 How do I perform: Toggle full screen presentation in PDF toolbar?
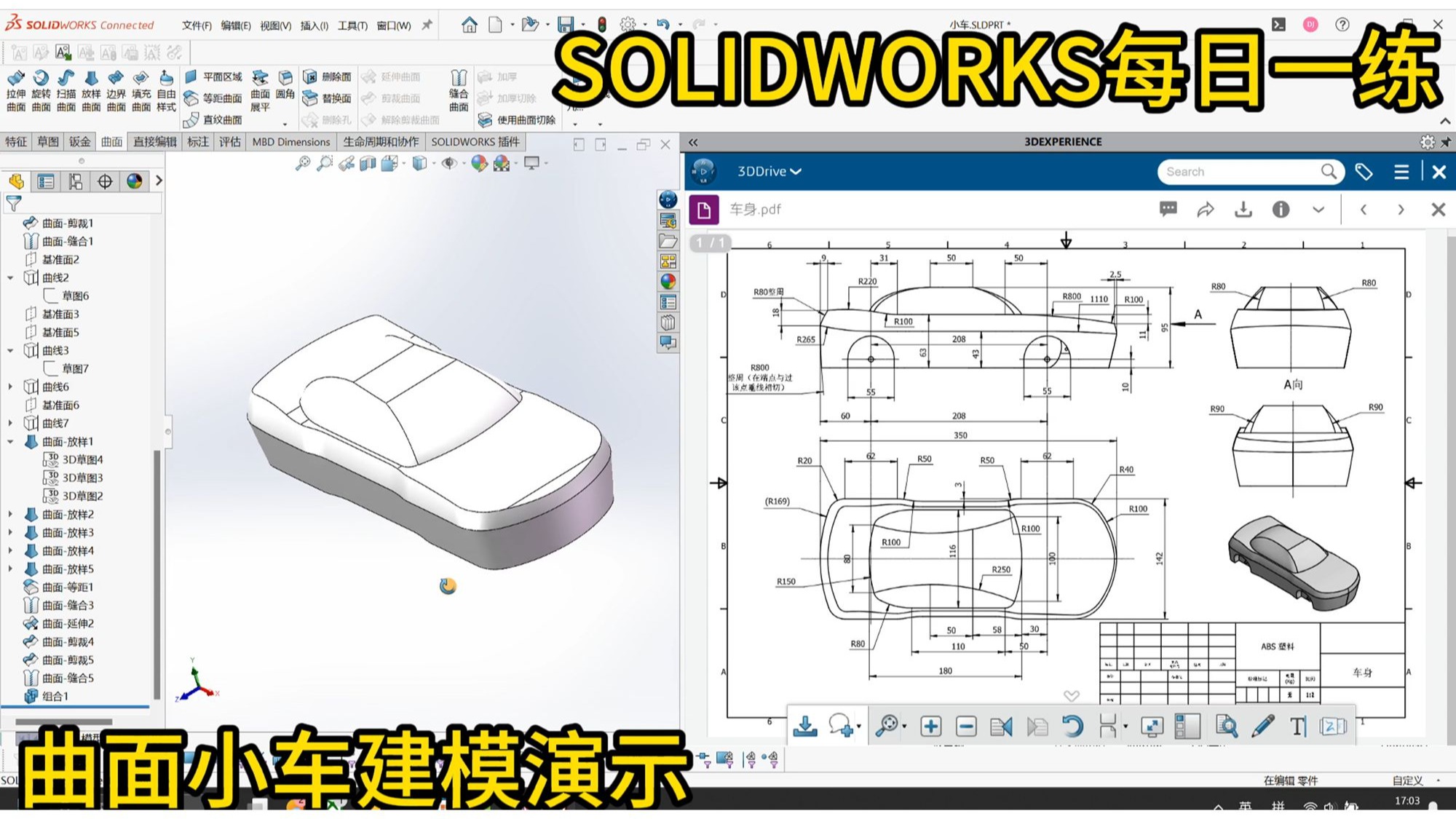pos(1152,726)
